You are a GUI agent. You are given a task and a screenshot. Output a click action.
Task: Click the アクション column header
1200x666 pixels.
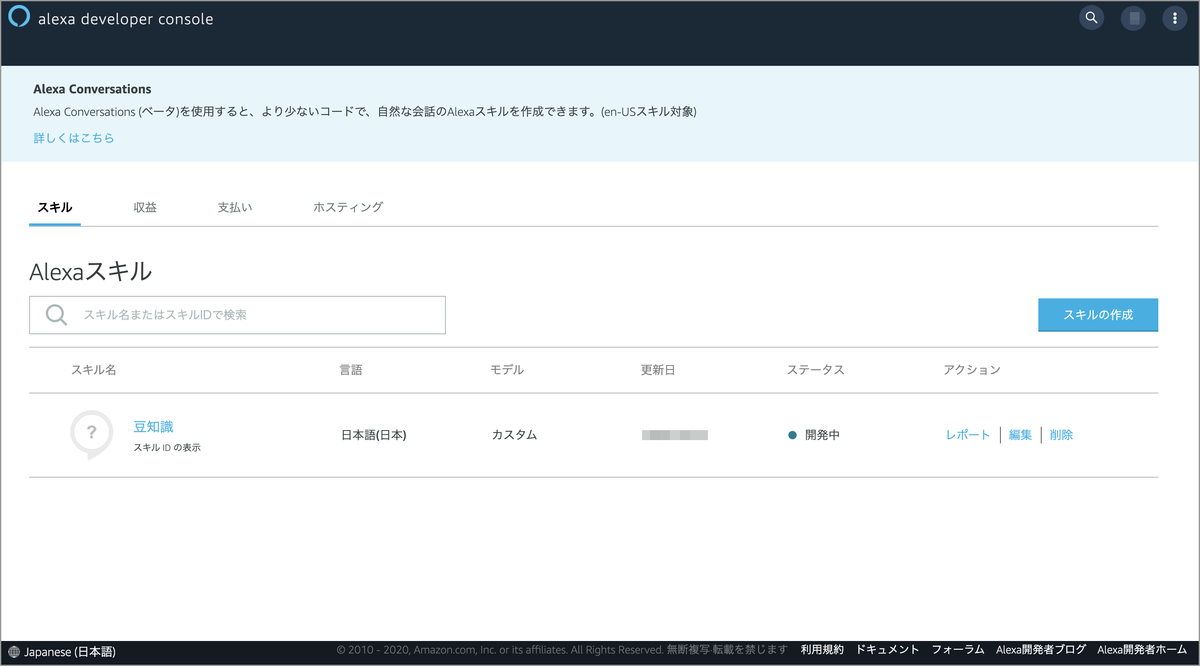click(972, 370)
